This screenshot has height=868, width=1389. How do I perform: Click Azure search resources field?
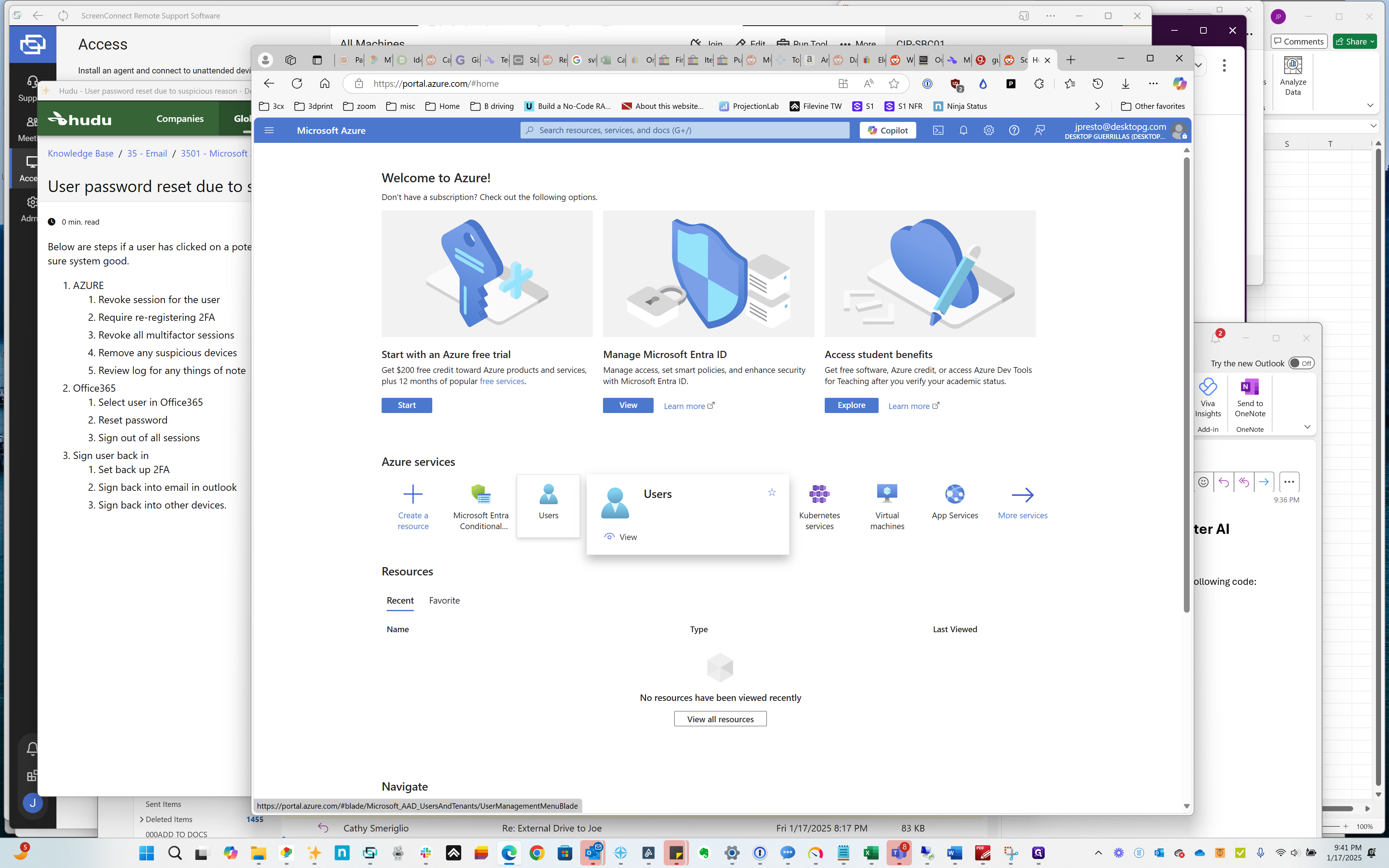[685, 130]
